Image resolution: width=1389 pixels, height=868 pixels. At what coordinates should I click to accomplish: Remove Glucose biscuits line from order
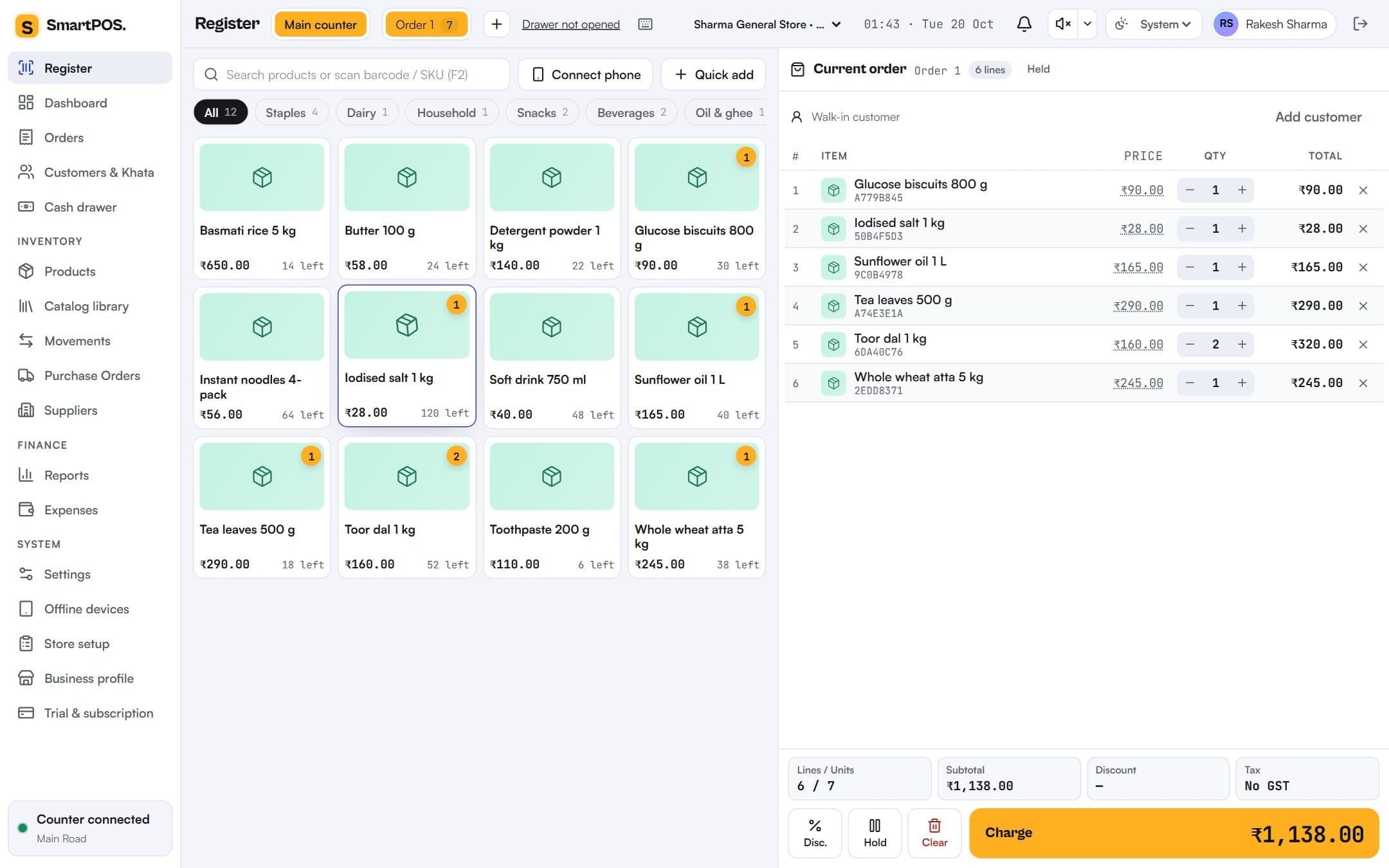1363,190
